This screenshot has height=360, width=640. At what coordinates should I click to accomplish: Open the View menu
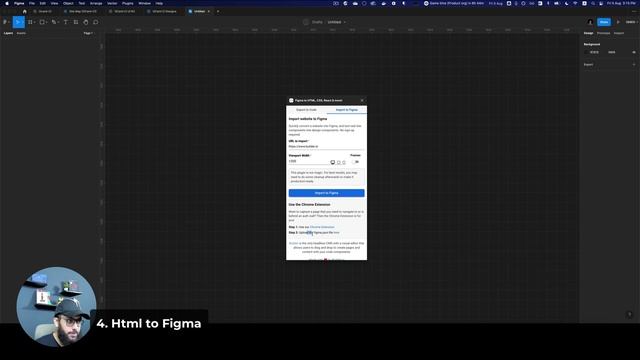pyautogui.click(x=54, y=3)
